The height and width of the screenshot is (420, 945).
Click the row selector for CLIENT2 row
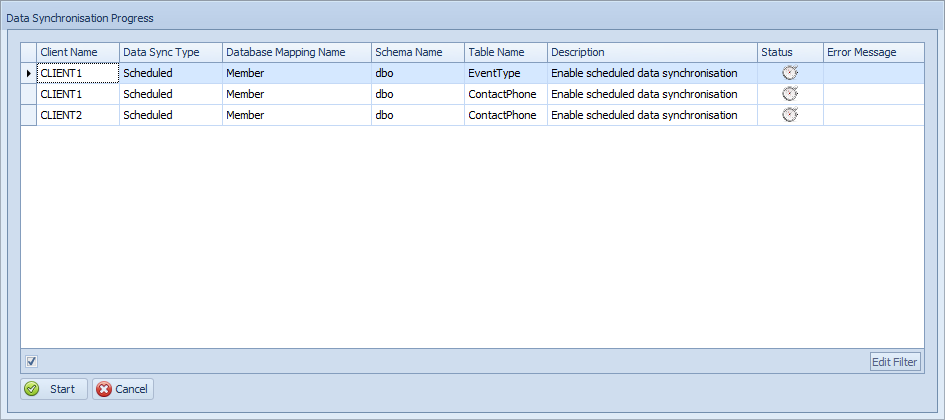click(29, 115)
